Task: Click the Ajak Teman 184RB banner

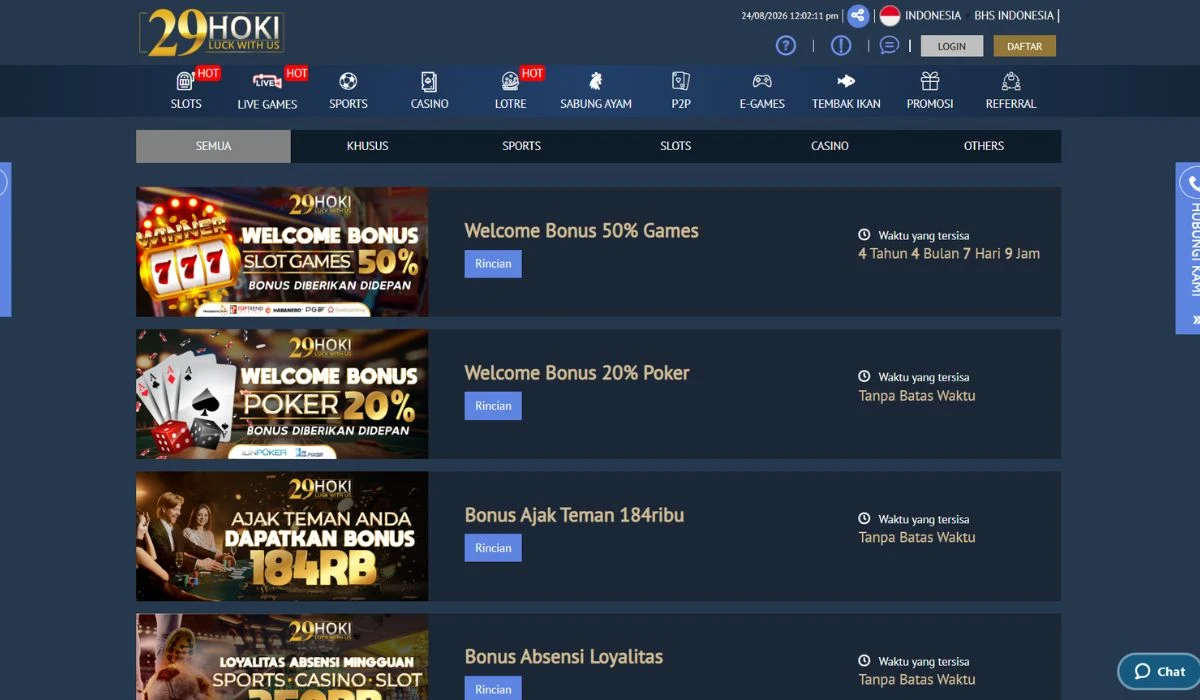Action: pos(282,536)
